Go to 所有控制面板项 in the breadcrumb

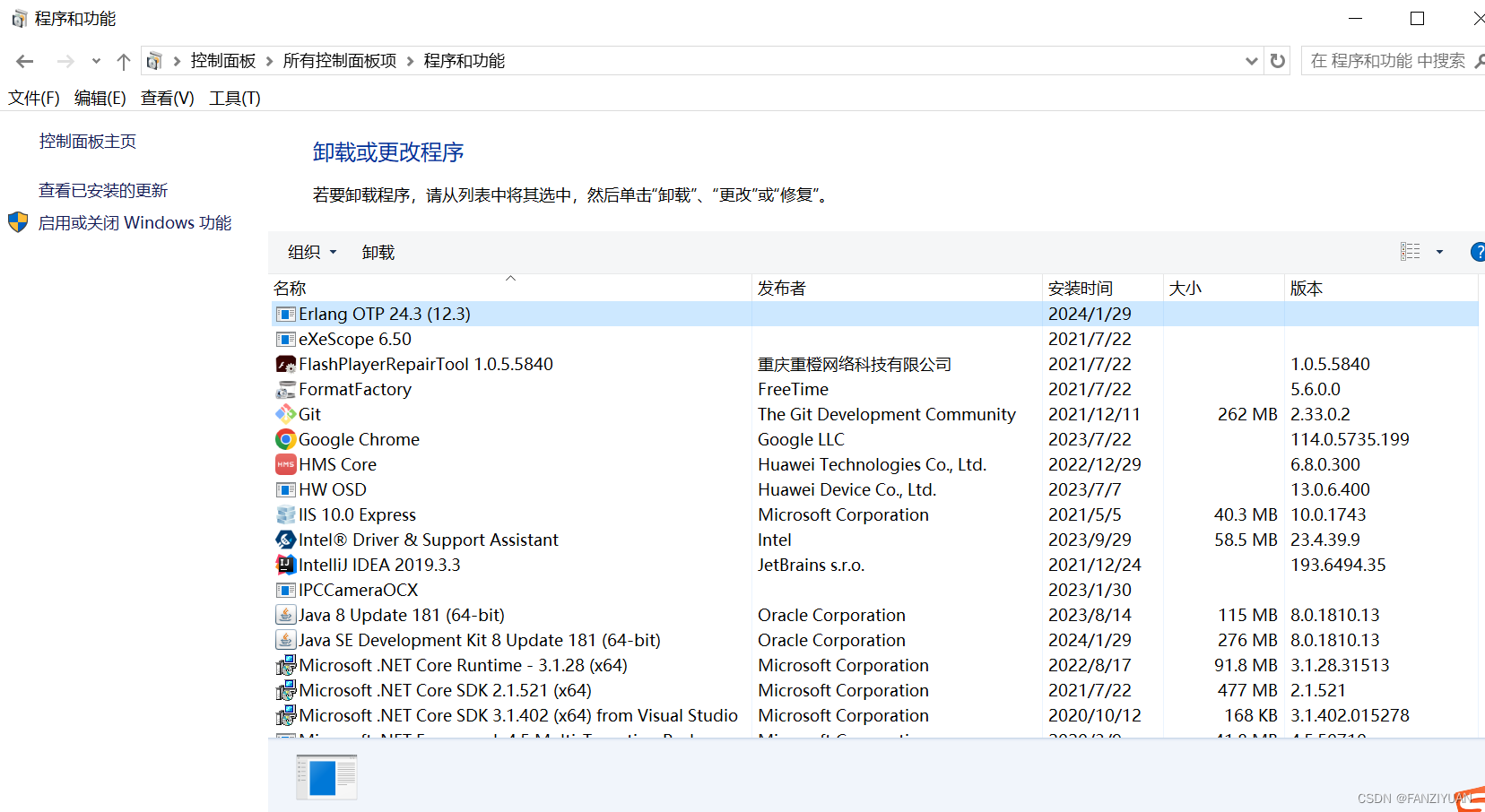pyautogui.click(x=340, y=61)
